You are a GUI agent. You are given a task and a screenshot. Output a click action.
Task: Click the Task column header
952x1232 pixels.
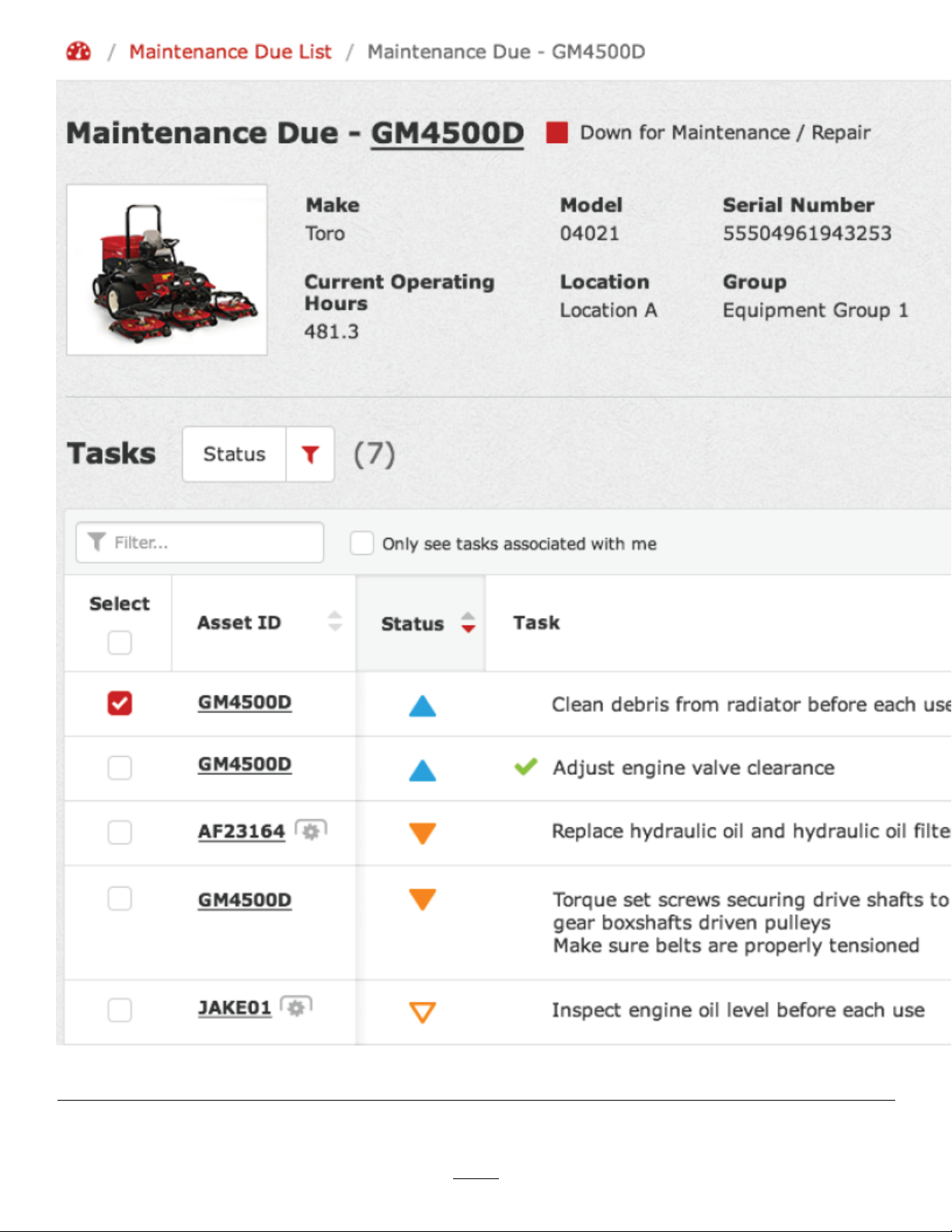536,623
